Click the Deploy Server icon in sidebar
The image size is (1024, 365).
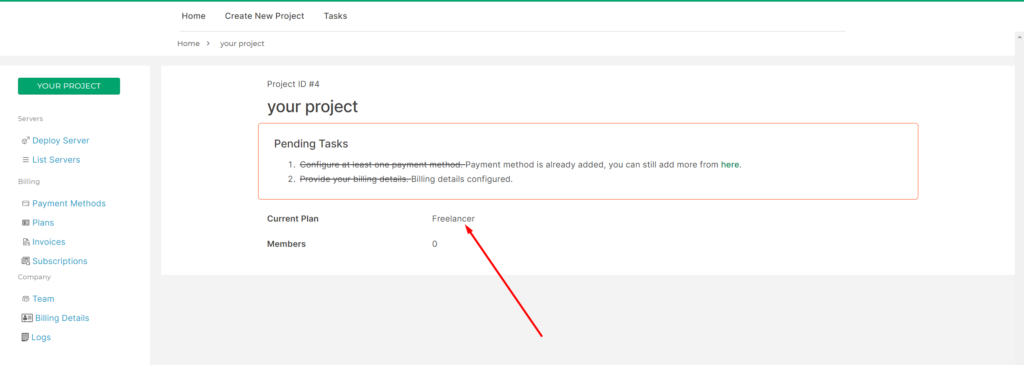pyautogui.click(x=25, y=140)
